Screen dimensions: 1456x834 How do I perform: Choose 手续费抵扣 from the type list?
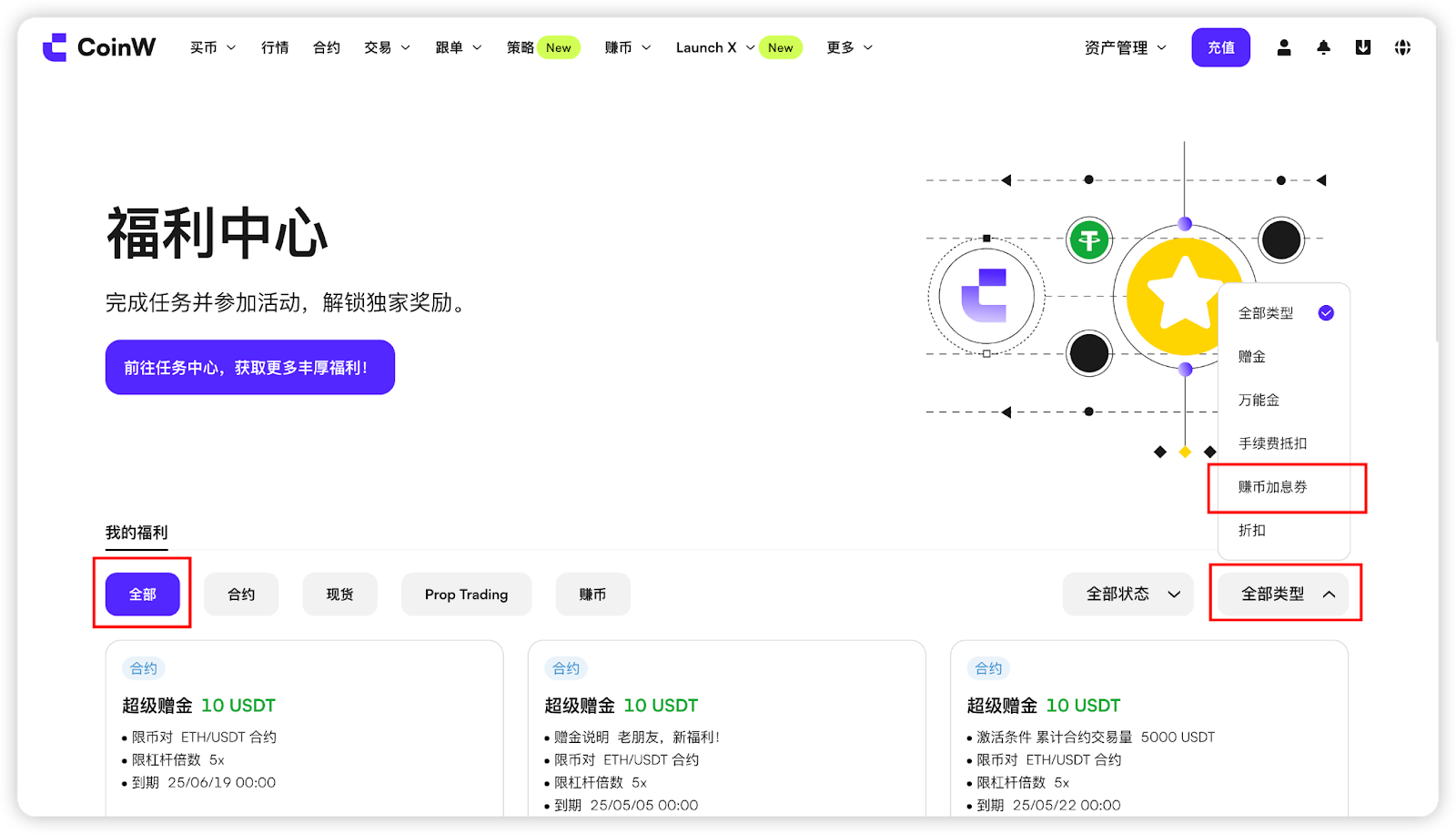pyautogui.click(x=1284, y=443)
